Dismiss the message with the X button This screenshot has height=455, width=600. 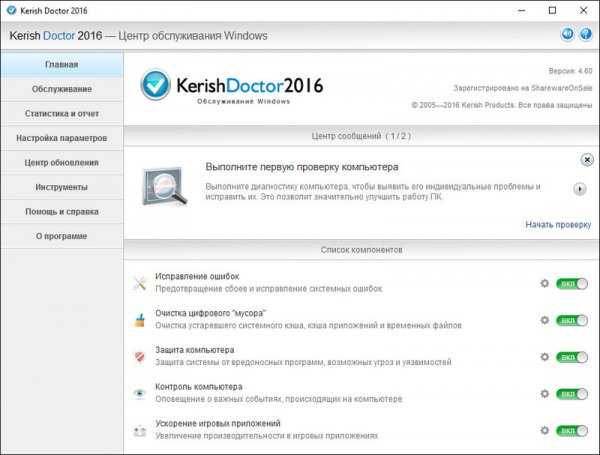pos(587,160)
